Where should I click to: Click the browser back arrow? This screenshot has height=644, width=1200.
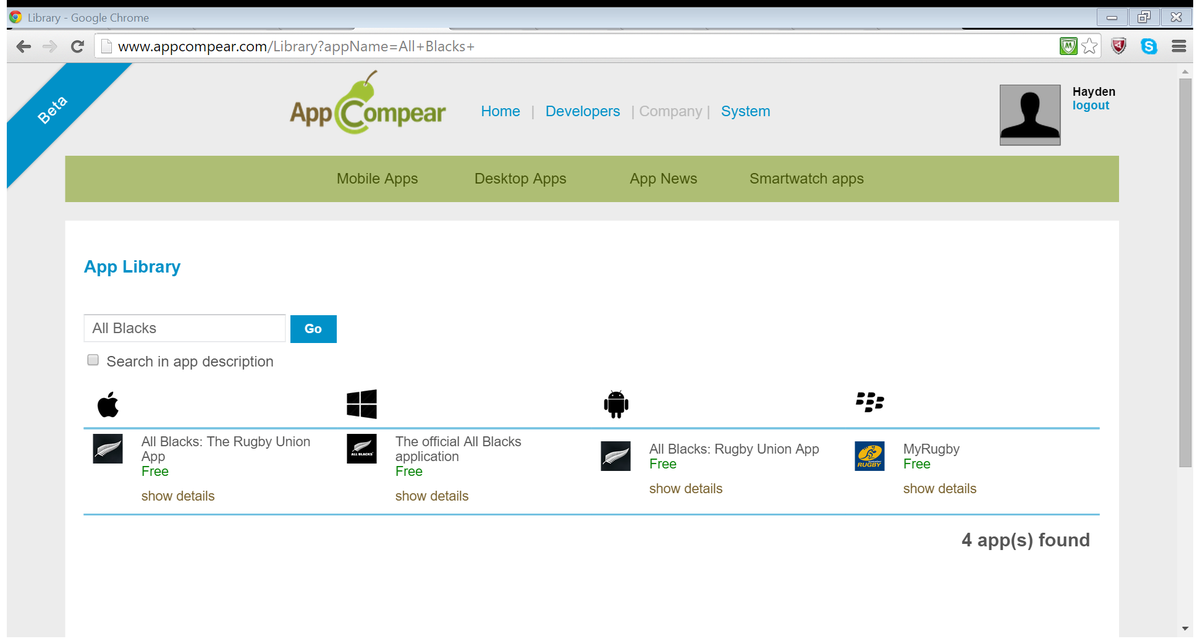[25, 47]
